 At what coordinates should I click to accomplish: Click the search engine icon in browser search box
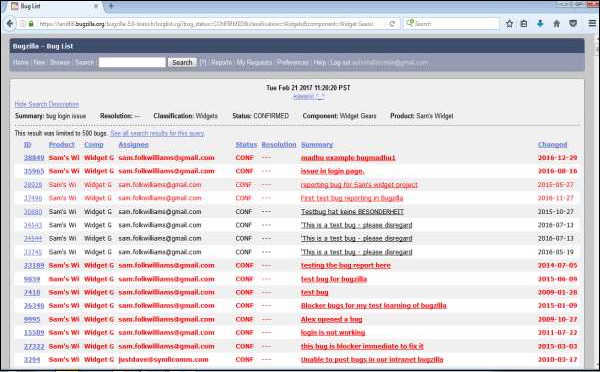click(410, 23)
